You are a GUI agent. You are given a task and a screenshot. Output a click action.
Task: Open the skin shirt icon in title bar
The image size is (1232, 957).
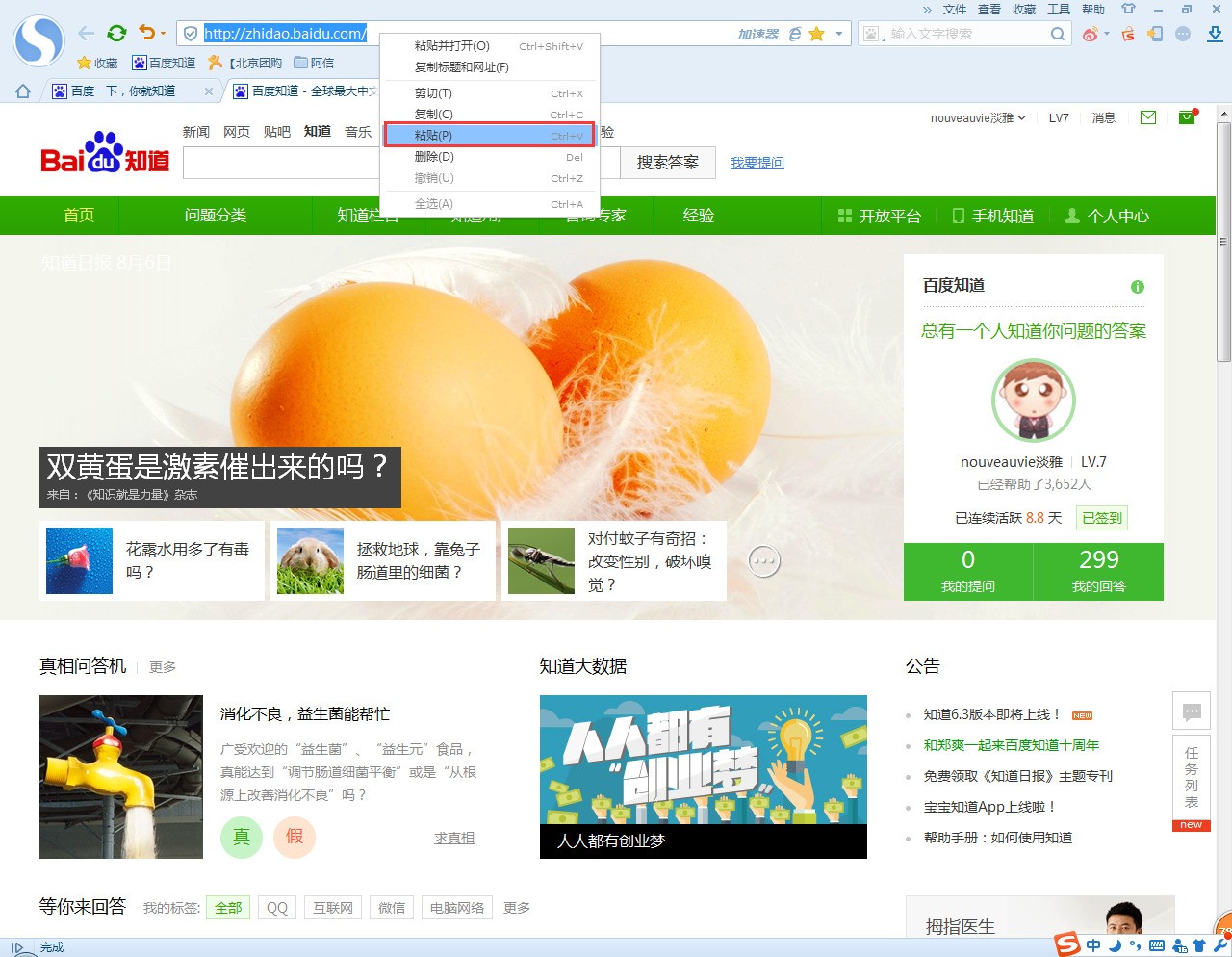tap(1128, 9)
